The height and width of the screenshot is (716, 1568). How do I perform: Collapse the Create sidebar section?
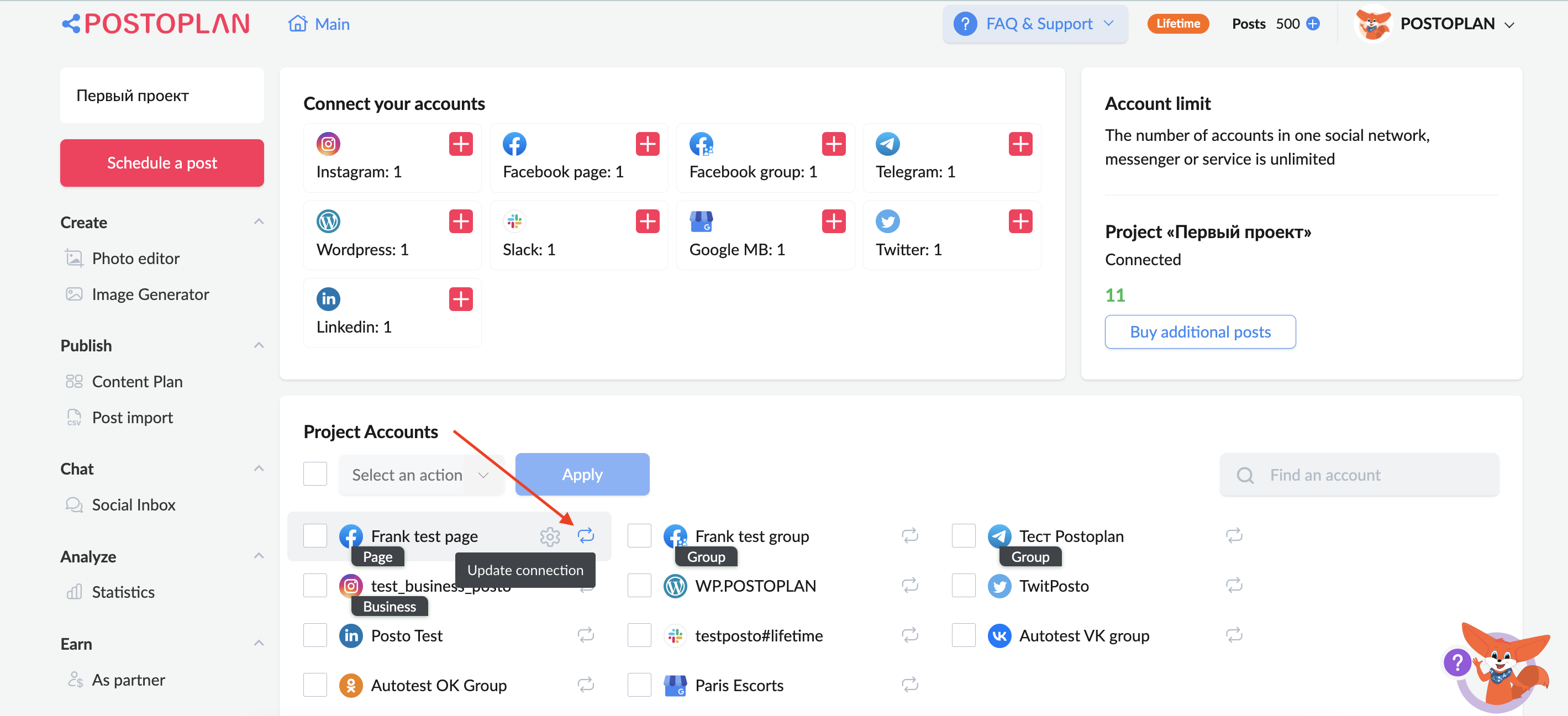click(259, 222)
